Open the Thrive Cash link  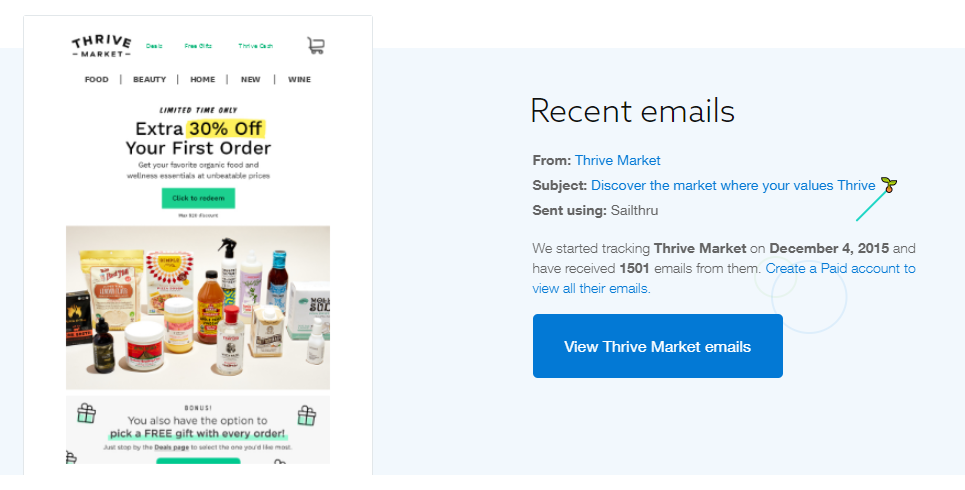255,46
